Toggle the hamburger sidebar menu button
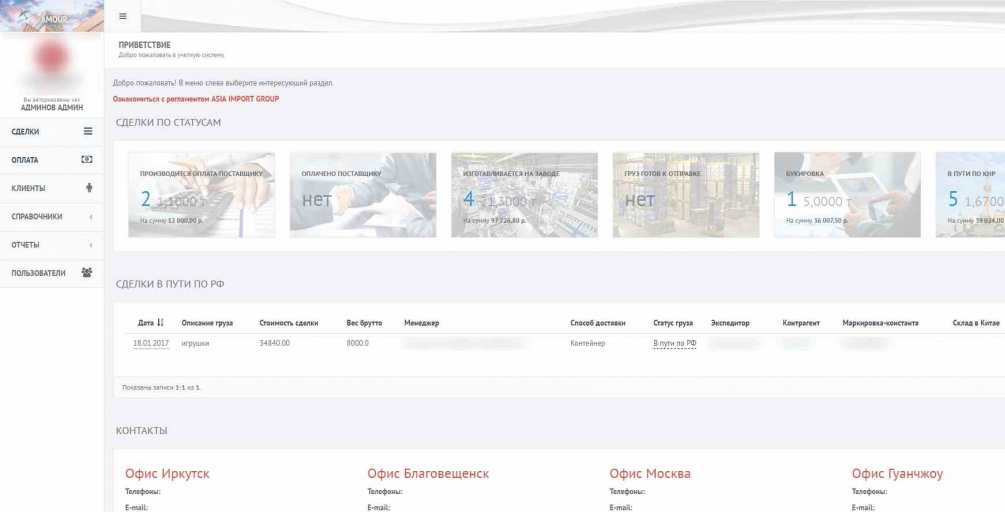This screenshot has height=512, width=1005. tap(122, 16)
